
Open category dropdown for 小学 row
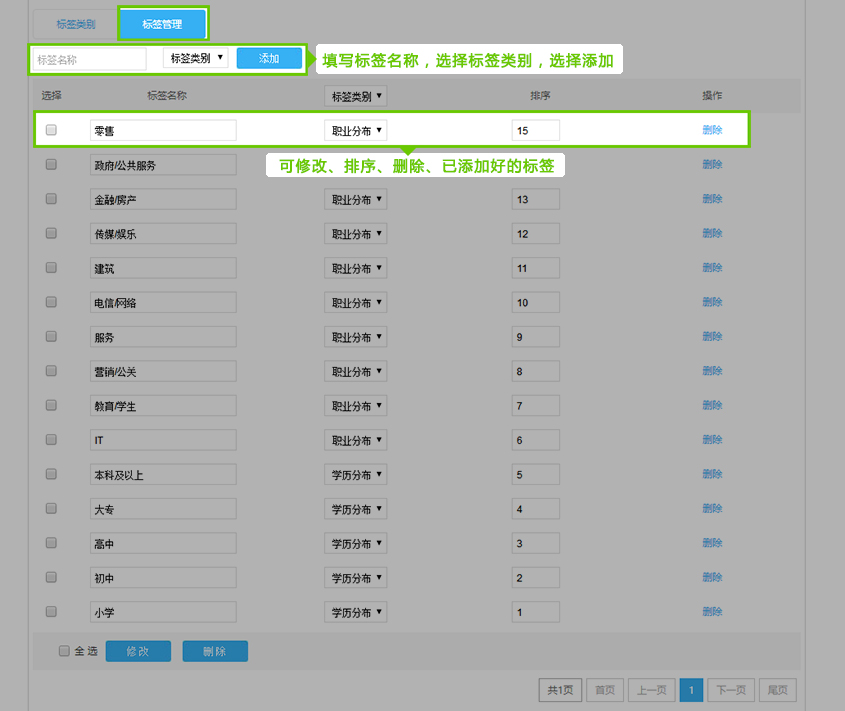click(x=356, y=612)
